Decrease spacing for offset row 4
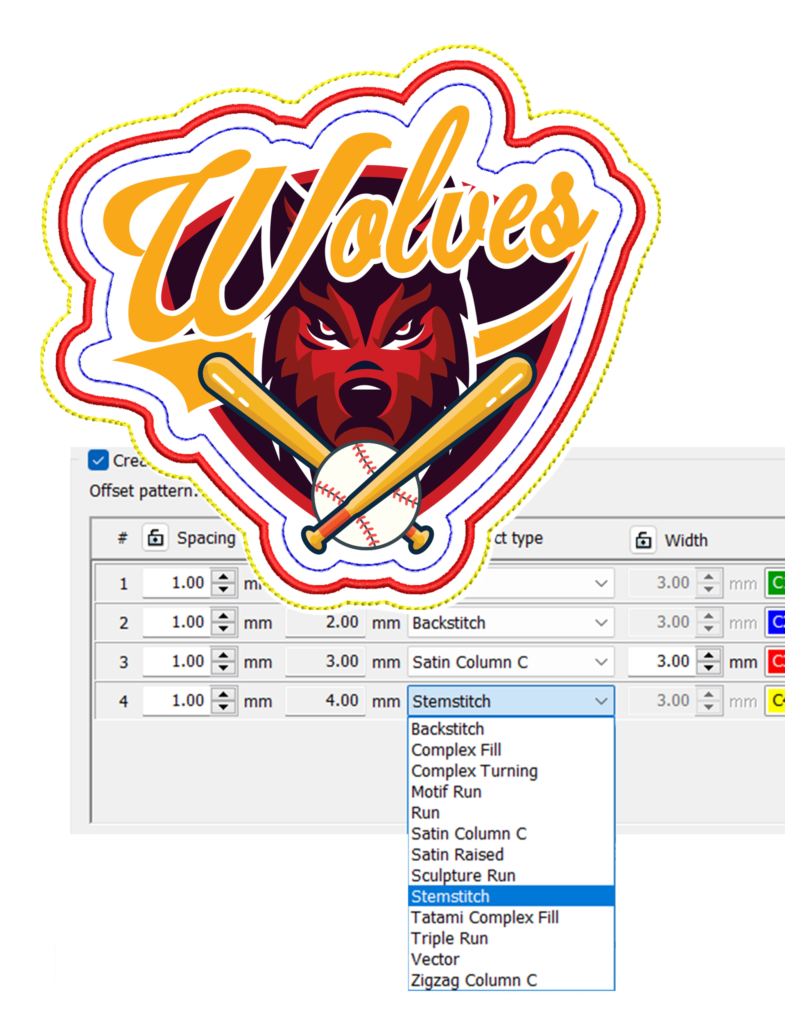 click(x=225, y=707)
